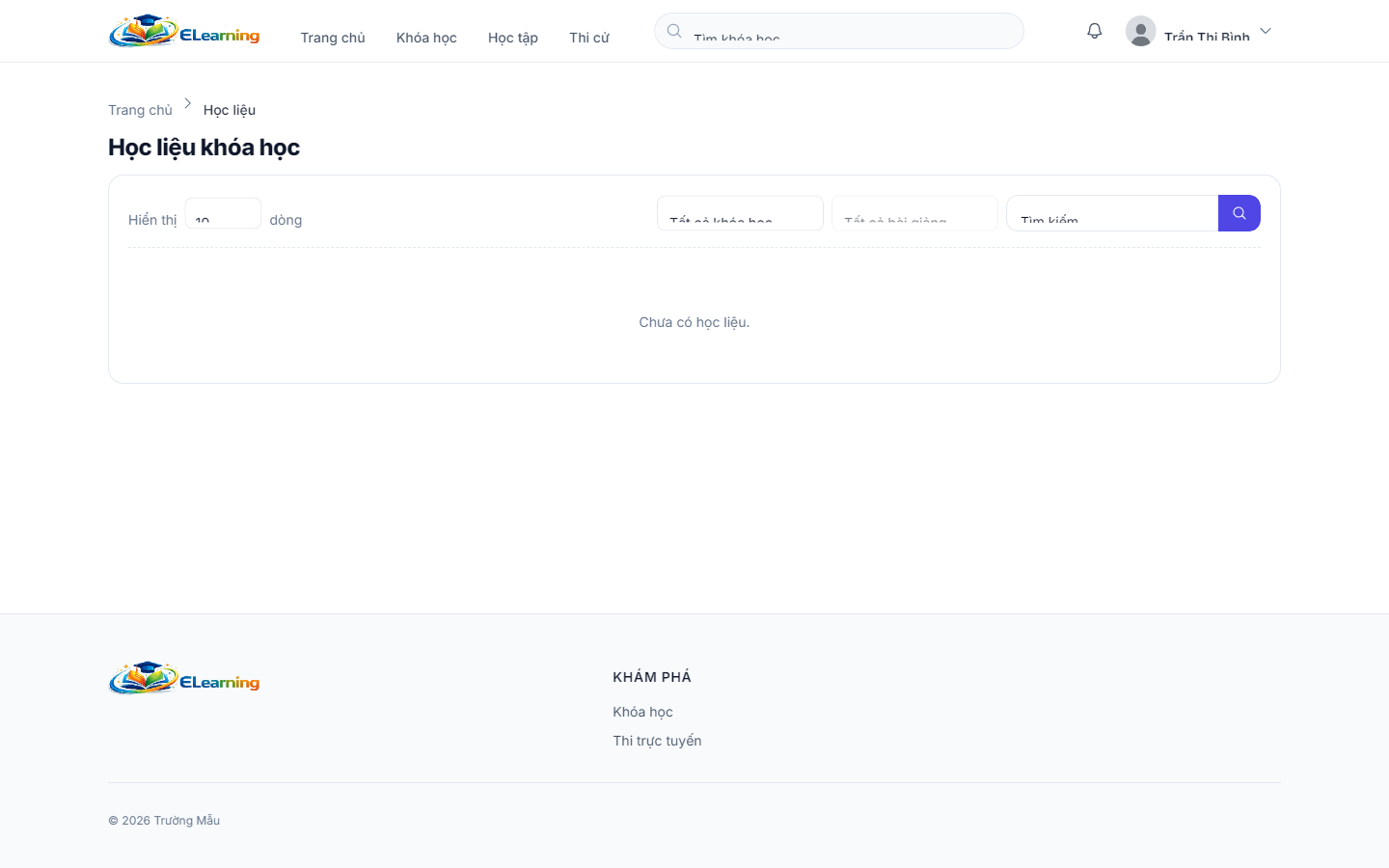Open the all-courses filter dropdown

[741, 213]
